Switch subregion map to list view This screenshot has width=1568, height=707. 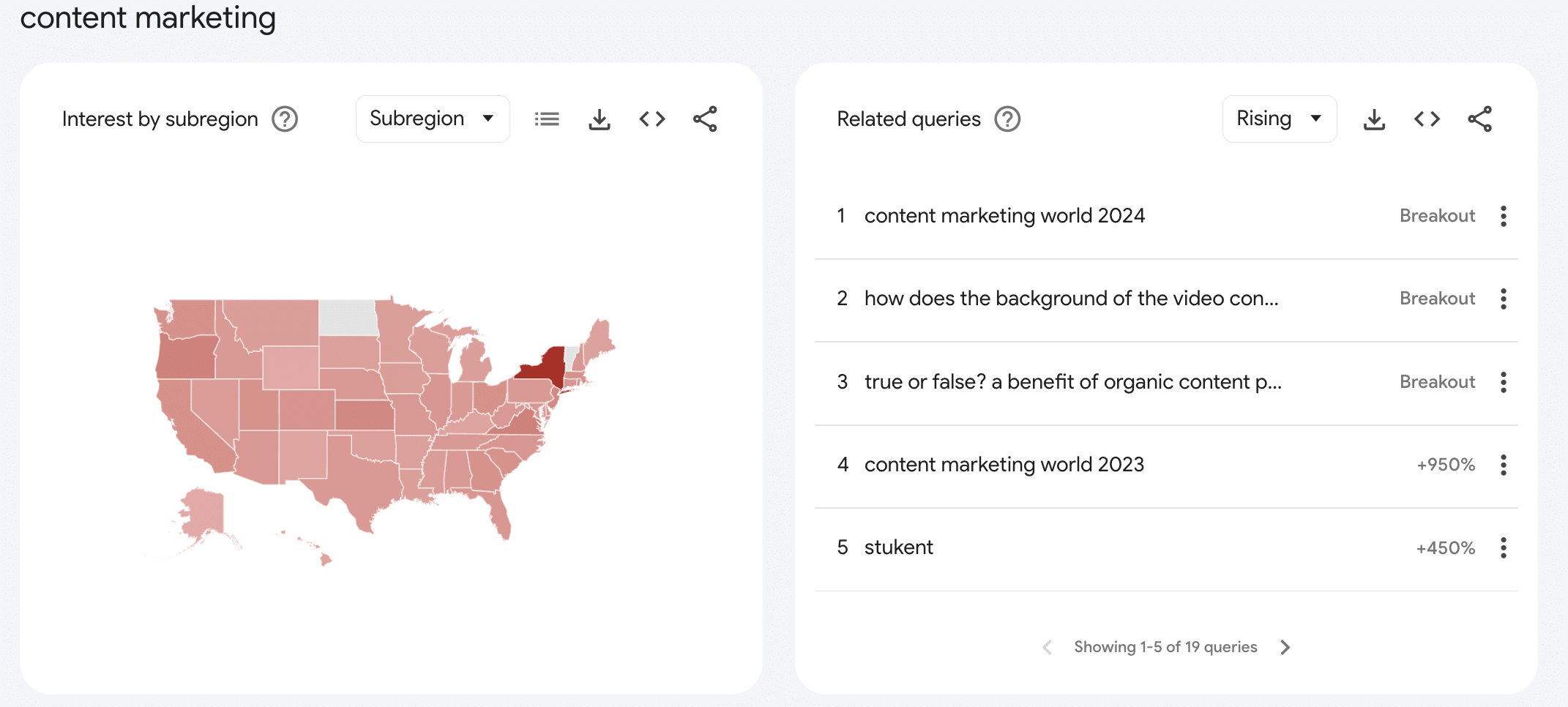tap(547, 119)
